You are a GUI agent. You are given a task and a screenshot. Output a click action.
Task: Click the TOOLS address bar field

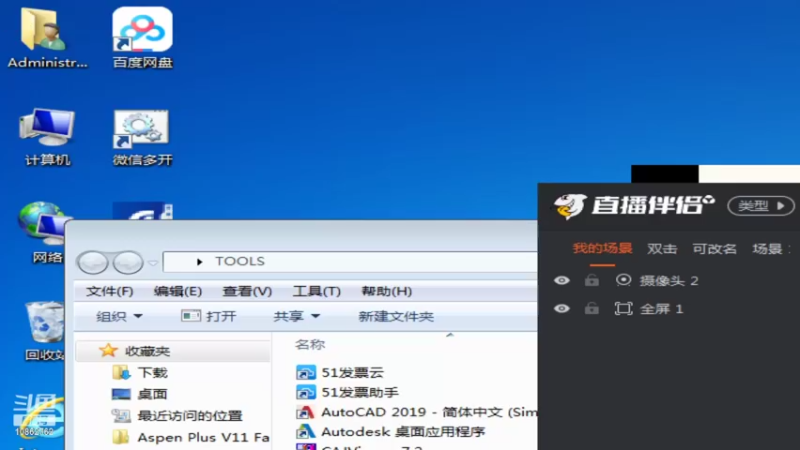350,262
